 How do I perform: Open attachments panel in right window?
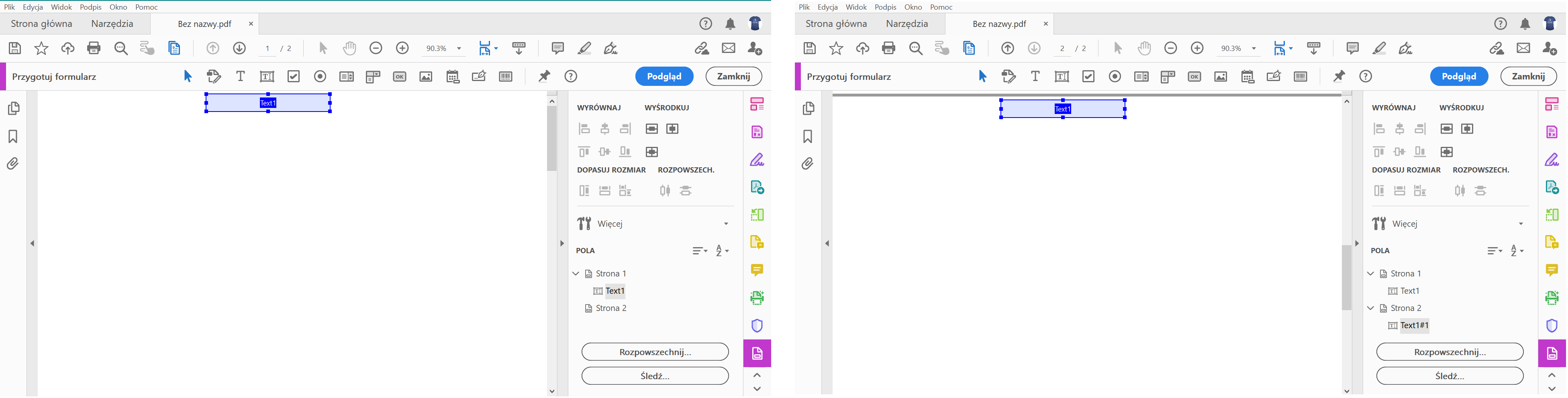[808, 164]
